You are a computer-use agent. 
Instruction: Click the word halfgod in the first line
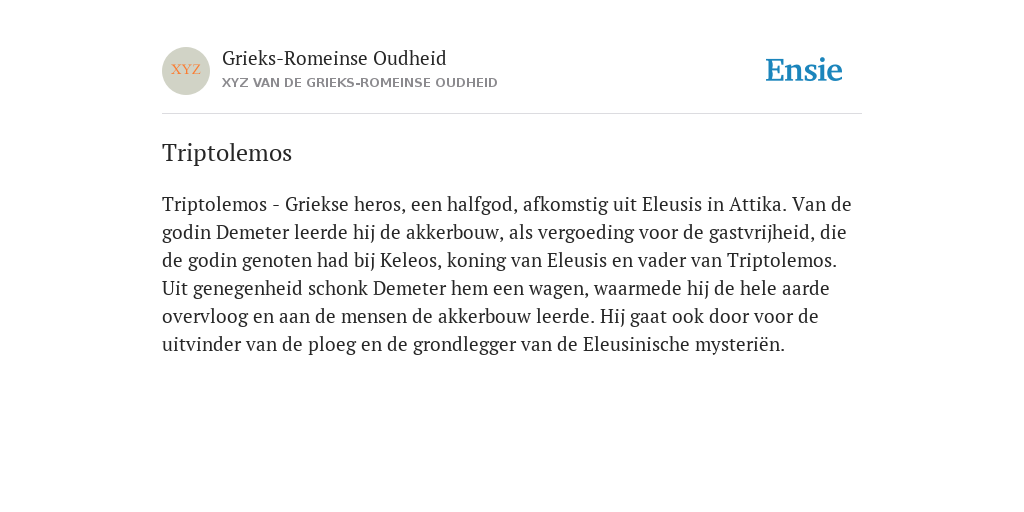482,204
